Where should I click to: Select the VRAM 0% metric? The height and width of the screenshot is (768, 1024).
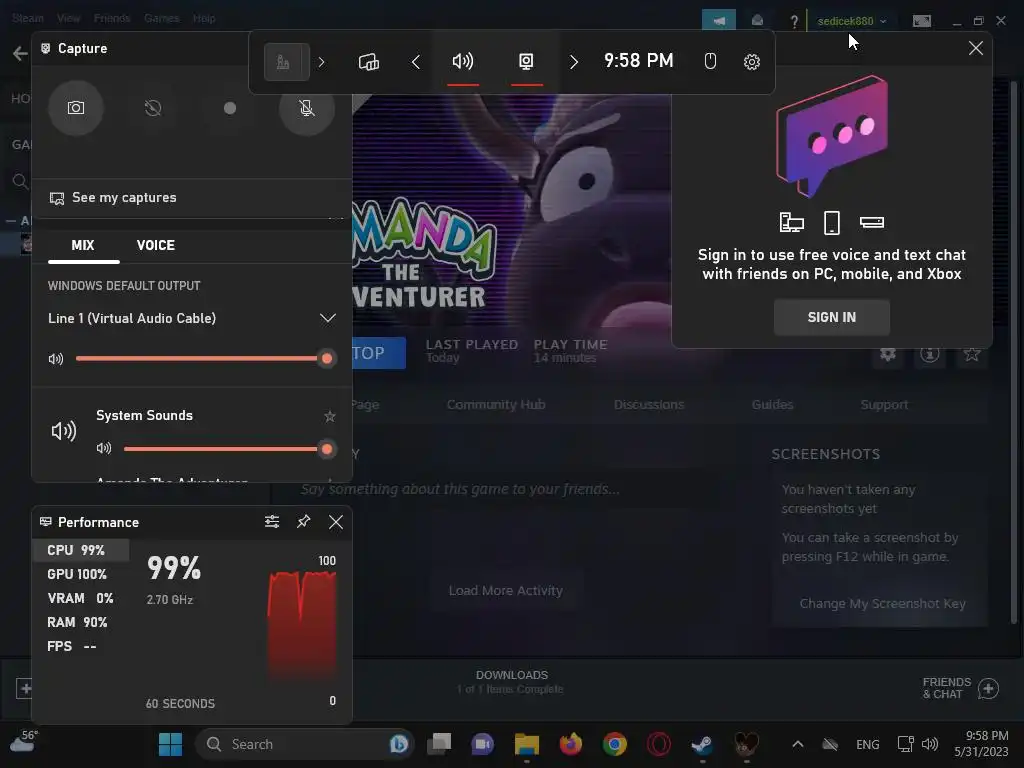(x=81, y=599)
